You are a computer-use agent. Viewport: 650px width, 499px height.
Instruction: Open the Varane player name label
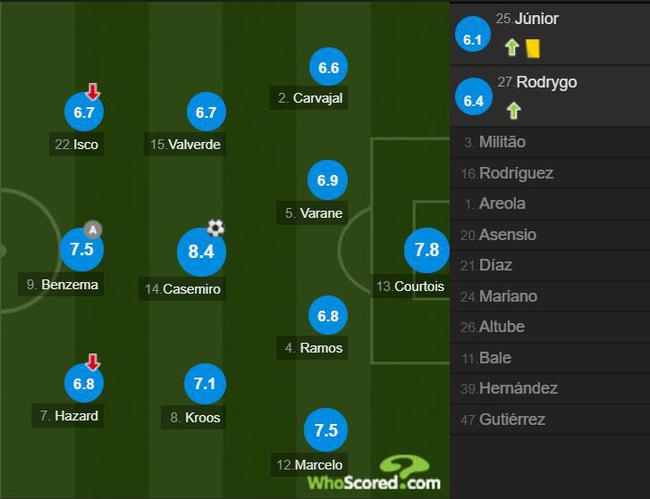(314, 213)
